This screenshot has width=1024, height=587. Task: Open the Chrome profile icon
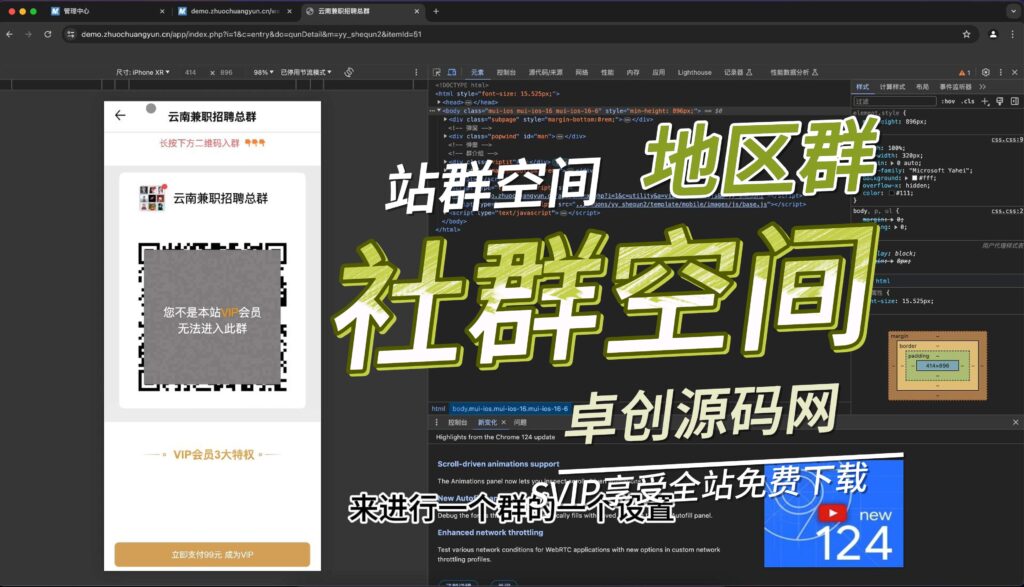point(993,34)
